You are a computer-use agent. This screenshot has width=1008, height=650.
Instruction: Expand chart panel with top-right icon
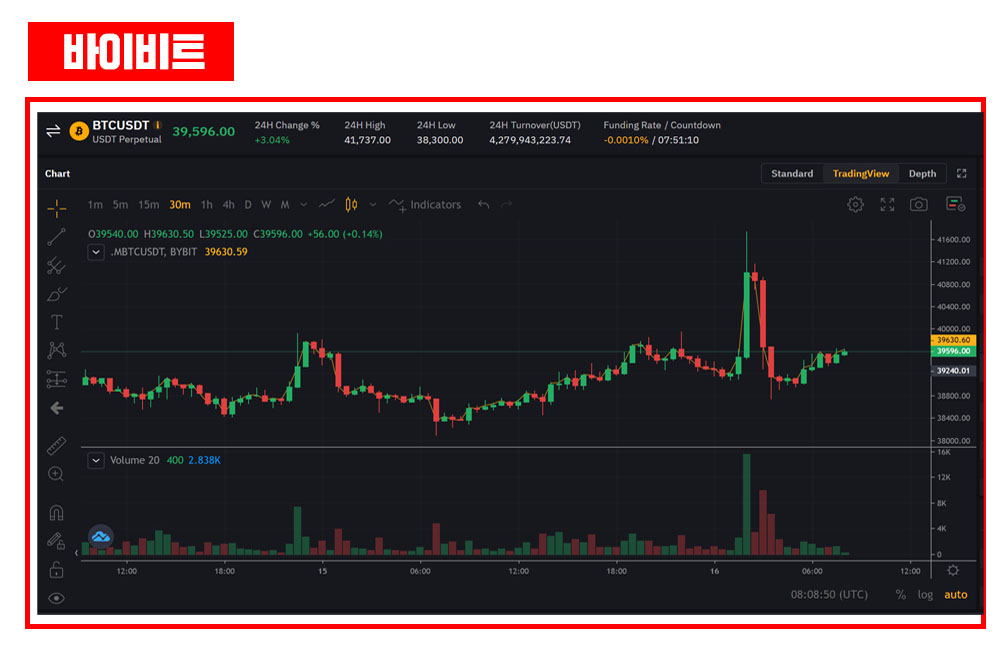coord(962,174)
